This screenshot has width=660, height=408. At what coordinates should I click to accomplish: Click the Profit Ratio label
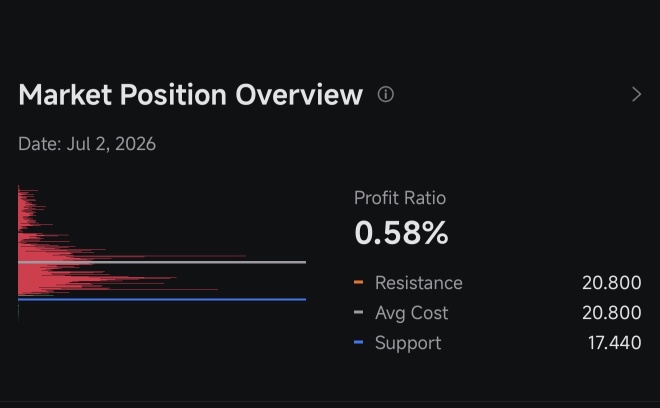pos(400,198)
